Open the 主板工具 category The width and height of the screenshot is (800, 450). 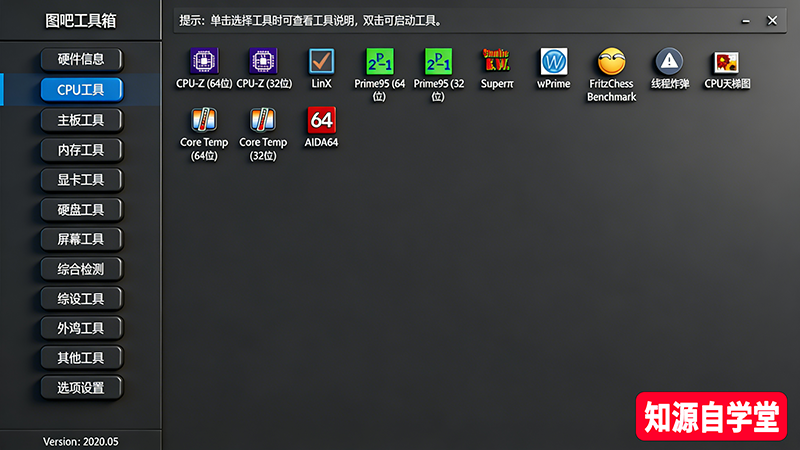click(81, 120)
